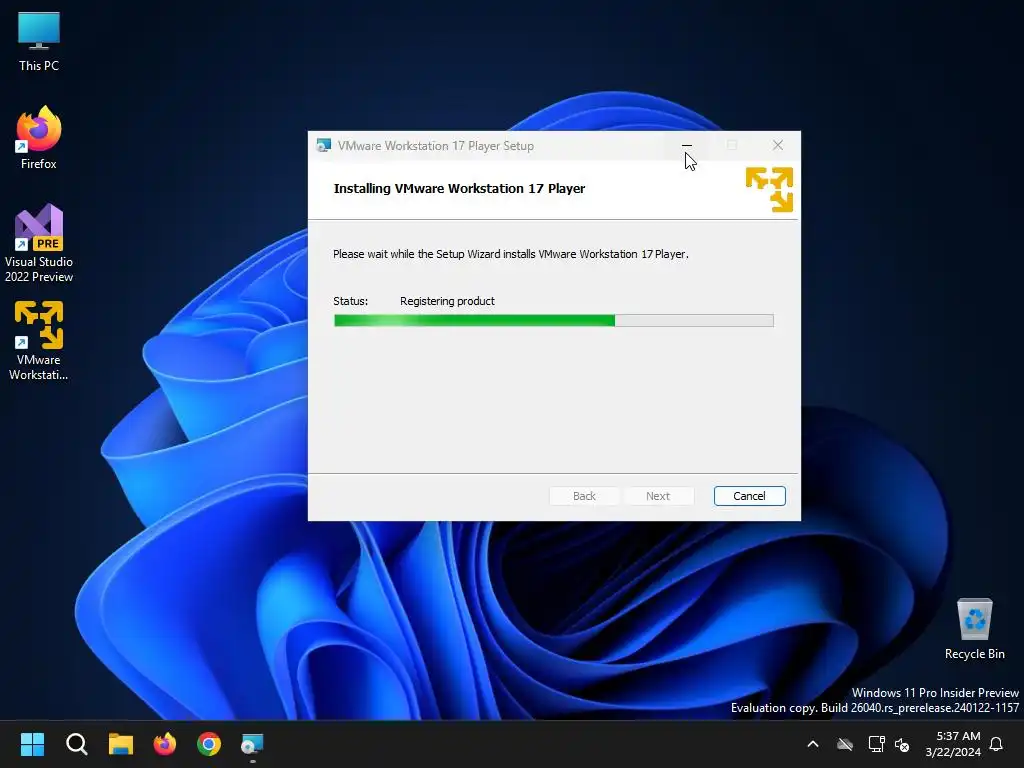Click the muted volume tray icon
The image size is (1024, 768).
902,744
